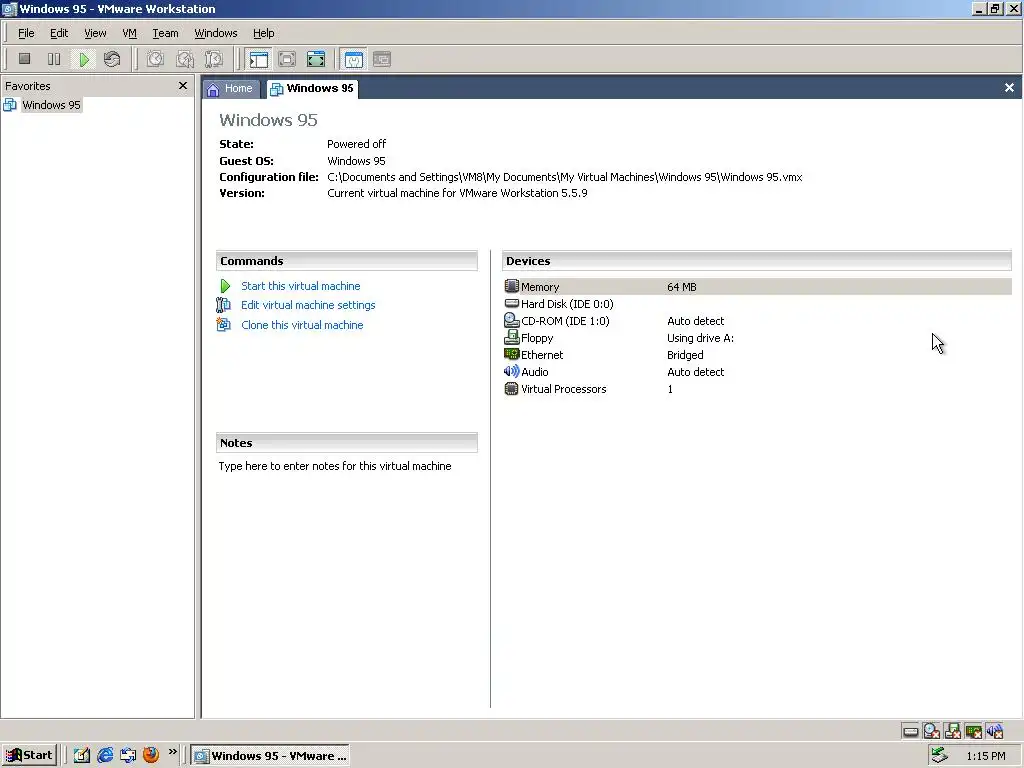This screenshot has width=1024, height=768.
Task: Open the View menu
Action: pyautogui.click(x=95, y=33)
